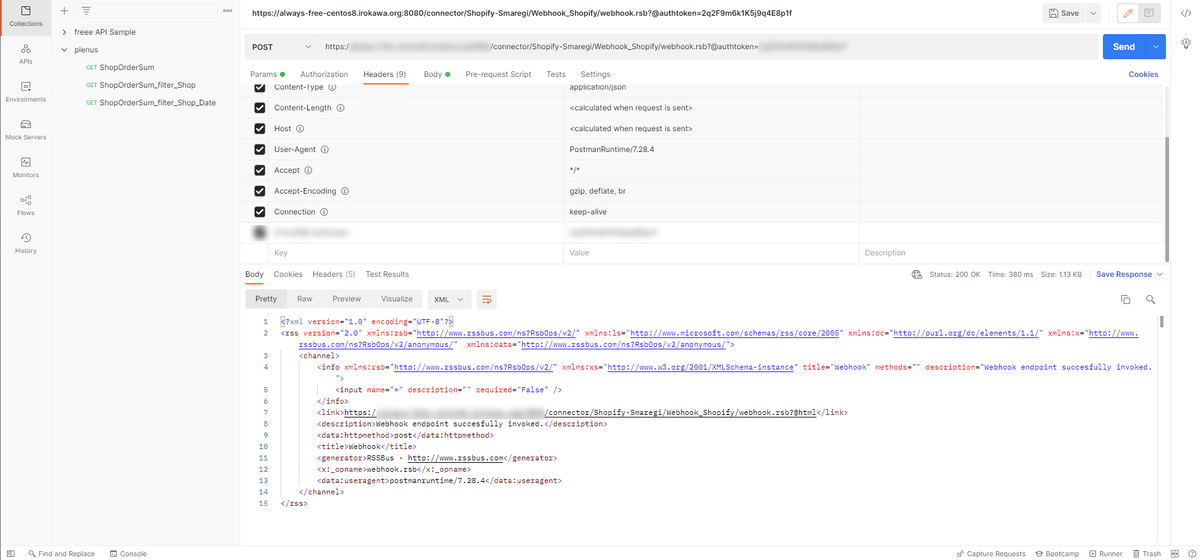Open Find and Replace in status bar
Screen dimensions: 1200x560
61,553
